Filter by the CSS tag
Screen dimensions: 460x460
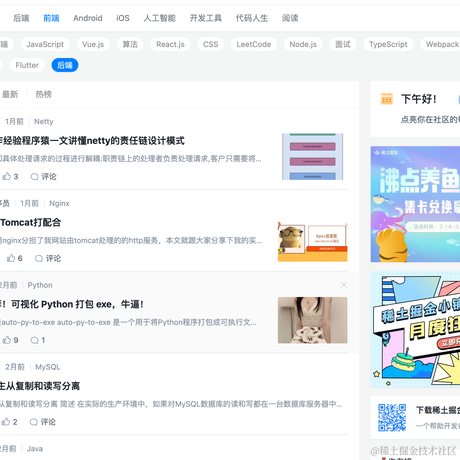coord(210,44)
